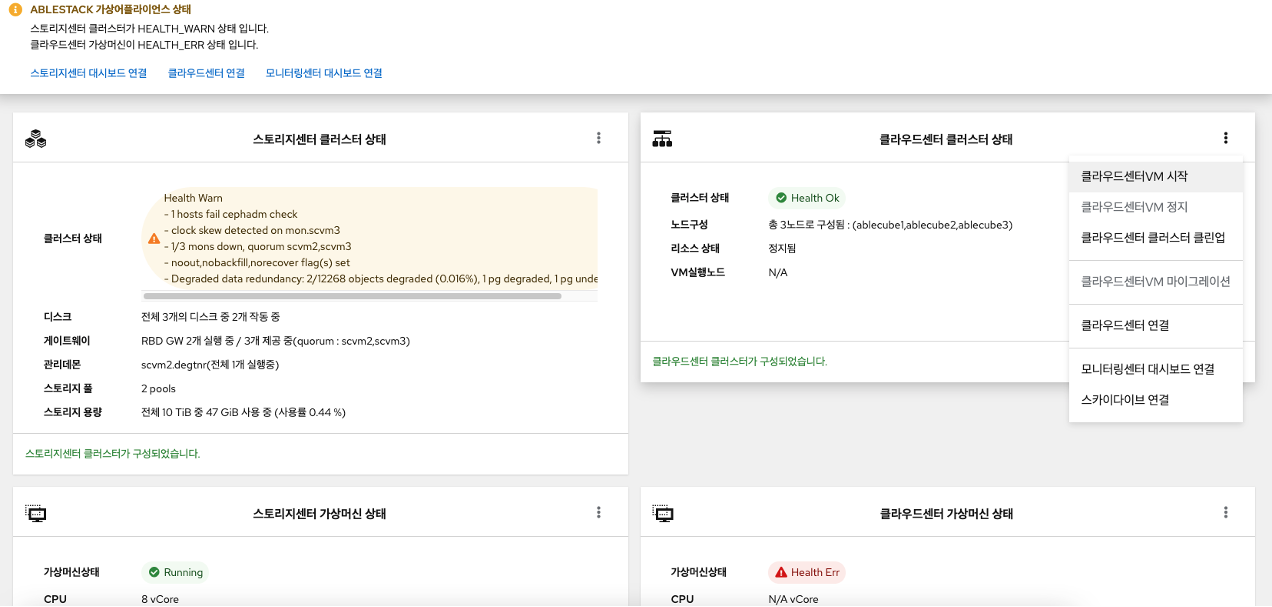The height and width of the screenshot is (607, 1272).
Task: Open the storage center cluster kebab menu
Action: pos(598,138)
